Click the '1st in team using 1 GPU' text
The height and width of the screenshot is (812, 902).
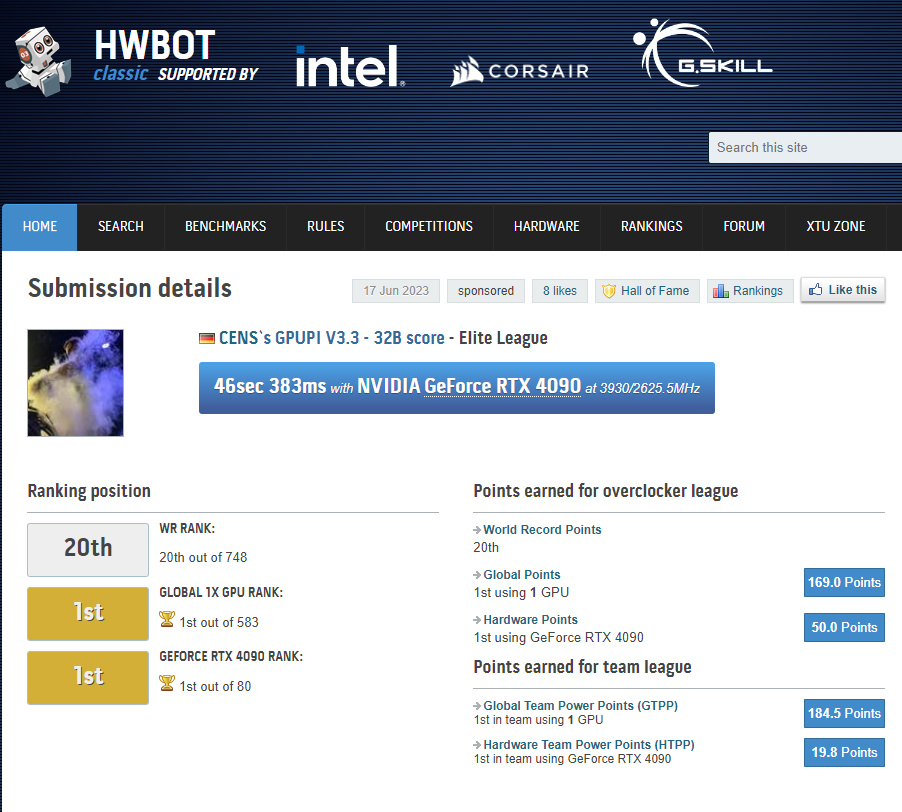(x=538, y=720)
